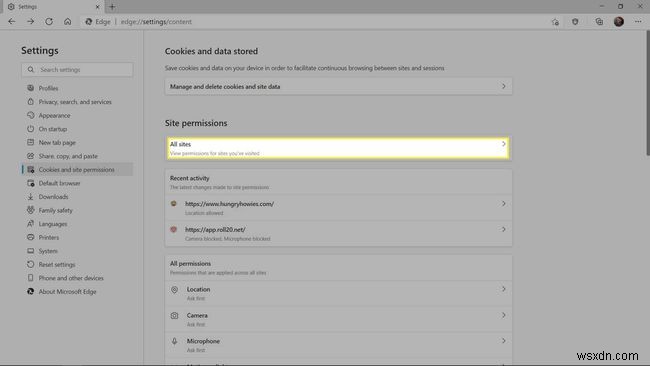Expand chevron on Location row
This screenshot has width=650, height=366.
pos(504,289)
